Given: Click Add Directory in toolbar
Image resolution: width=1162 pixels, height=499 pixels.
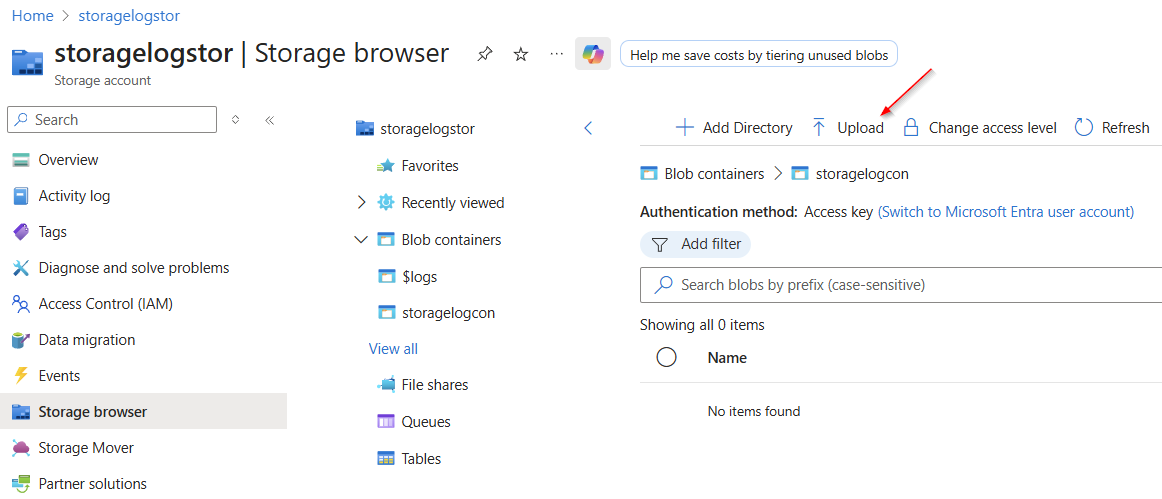Looking at the screenshot, I should click(734, 128).
